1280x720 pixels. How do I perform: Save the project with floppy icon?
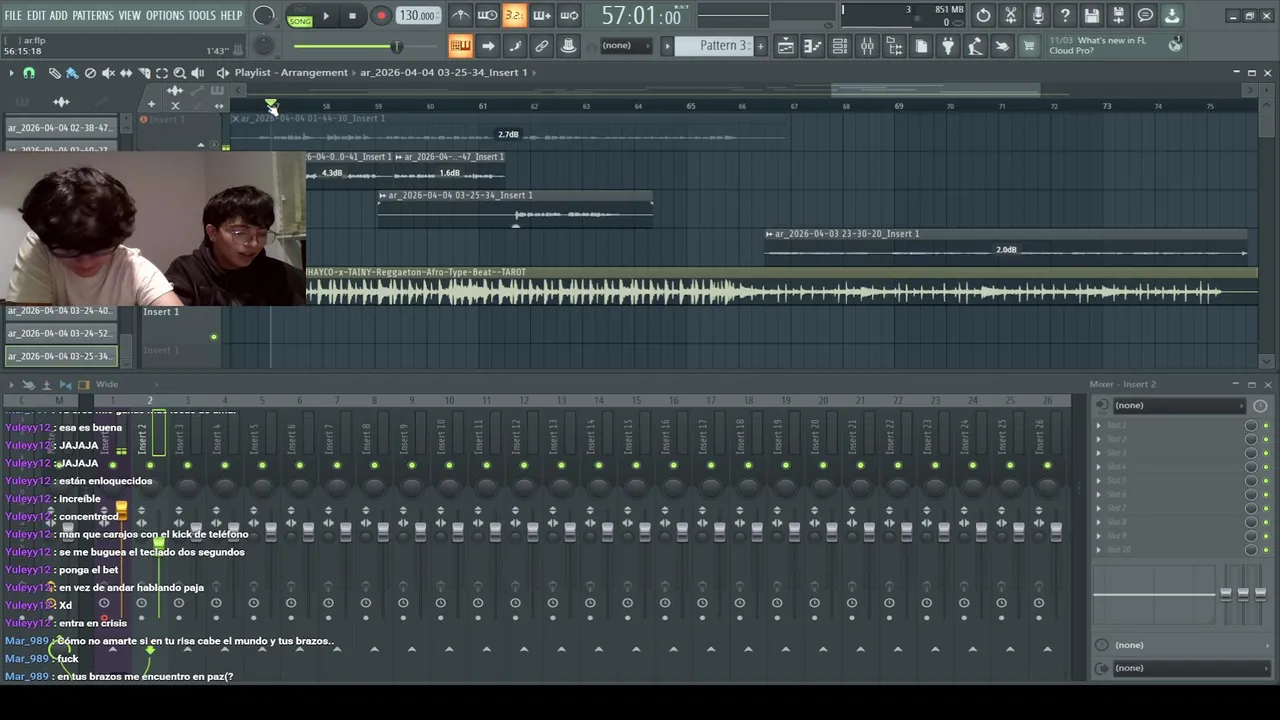(x=1092, y=15)
